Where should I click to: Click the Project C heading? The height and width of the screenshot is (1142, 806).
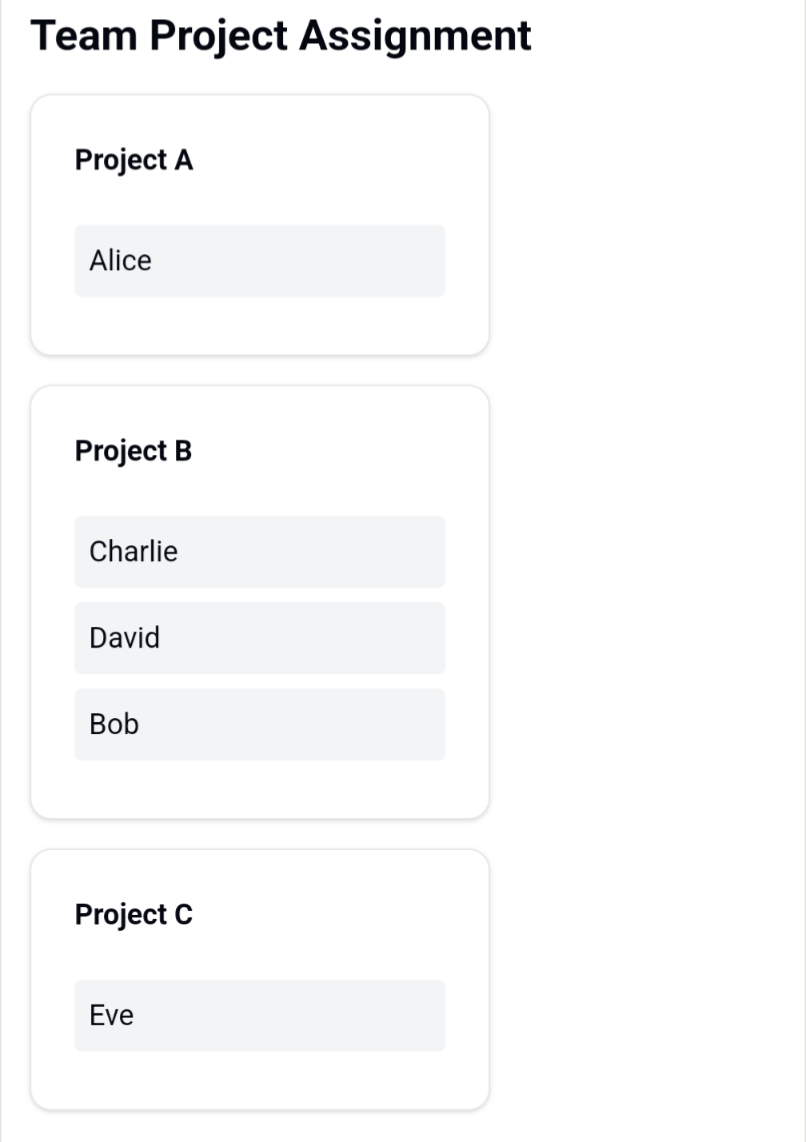pyautogui.click(x=134, y=915)
